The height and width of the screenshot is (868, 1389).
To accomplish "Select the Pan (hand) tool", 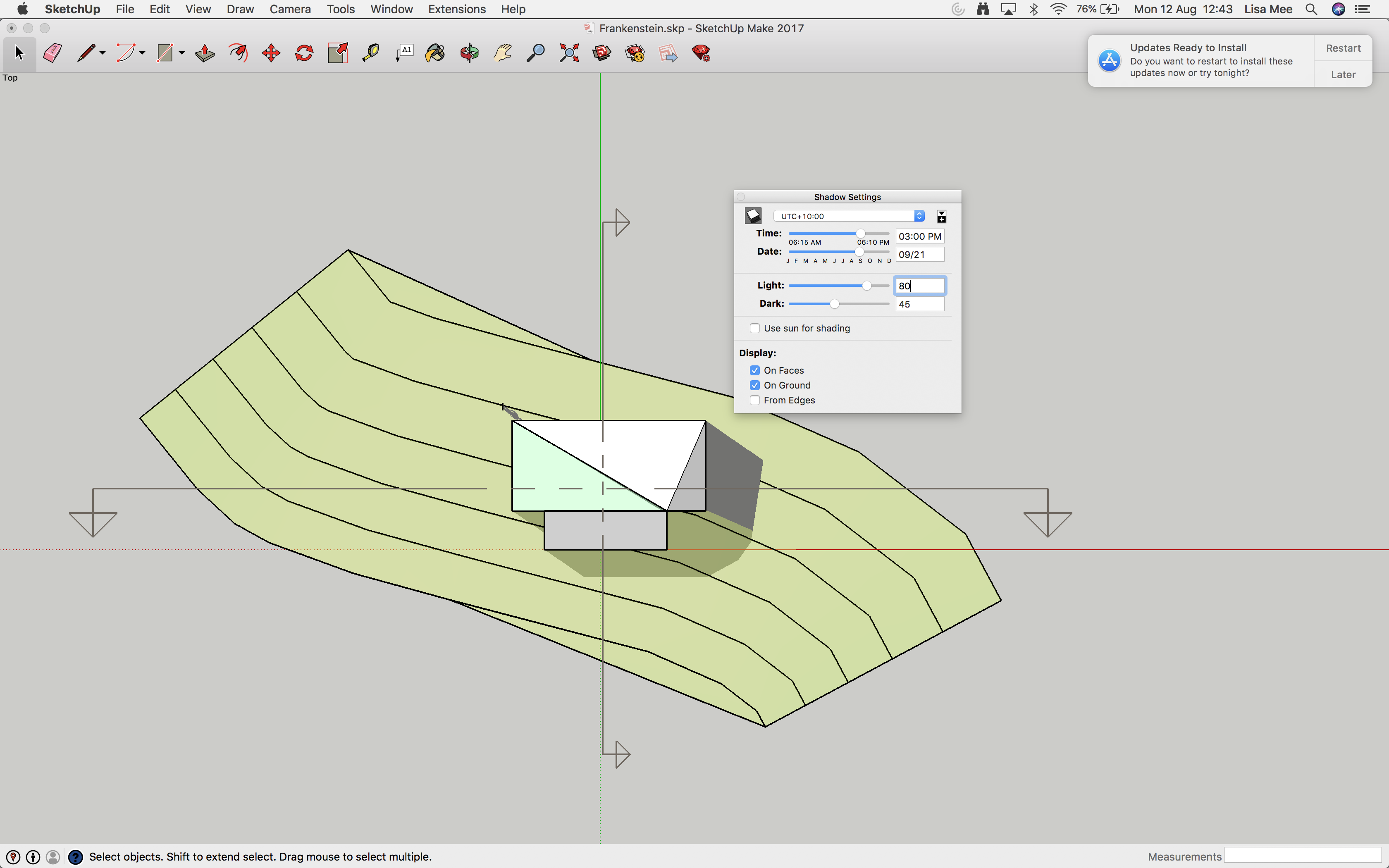I will [501, 53].
